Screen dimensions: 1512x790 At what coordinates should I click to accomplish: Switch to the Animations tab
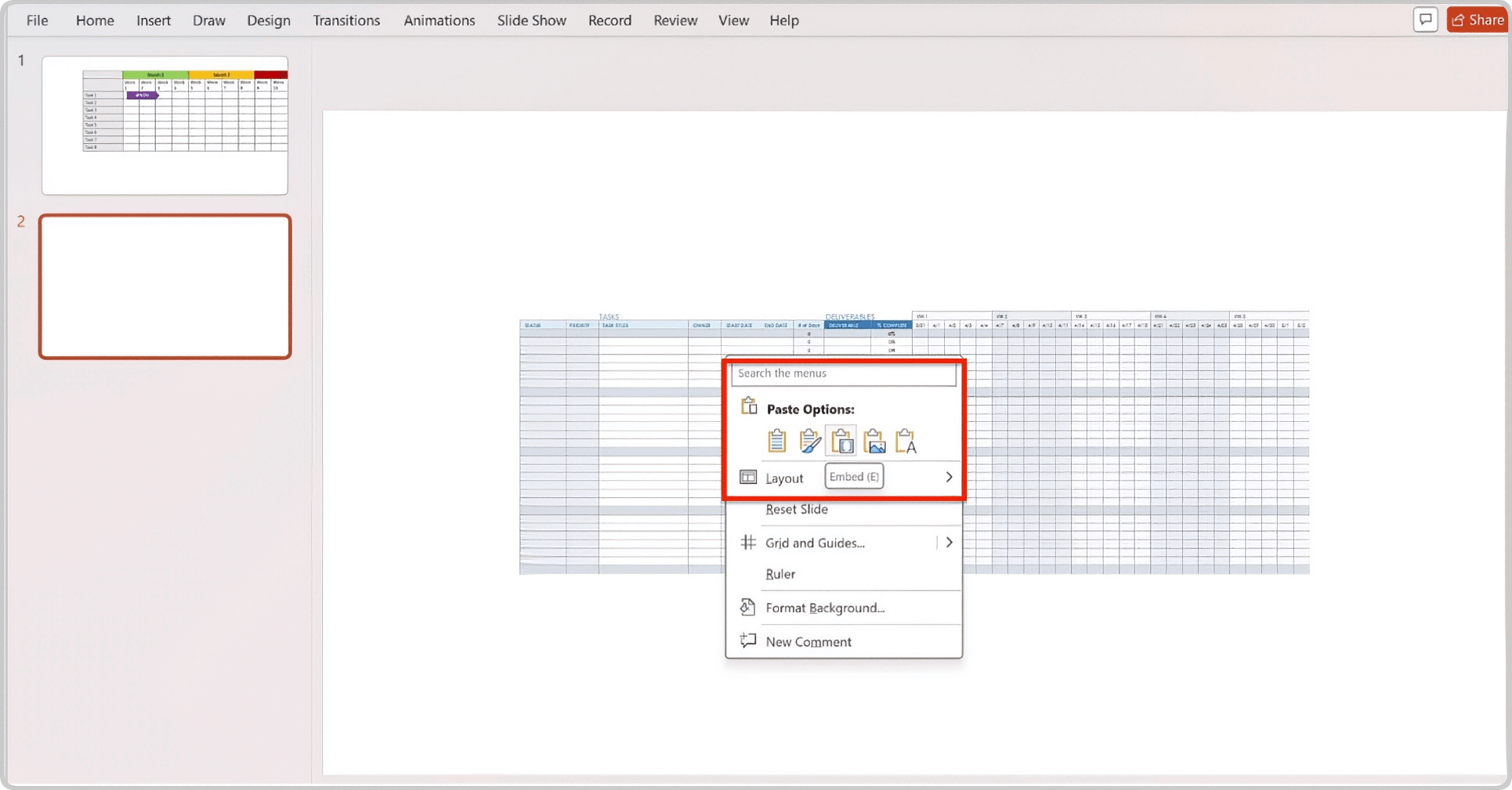tap(439, 20)
